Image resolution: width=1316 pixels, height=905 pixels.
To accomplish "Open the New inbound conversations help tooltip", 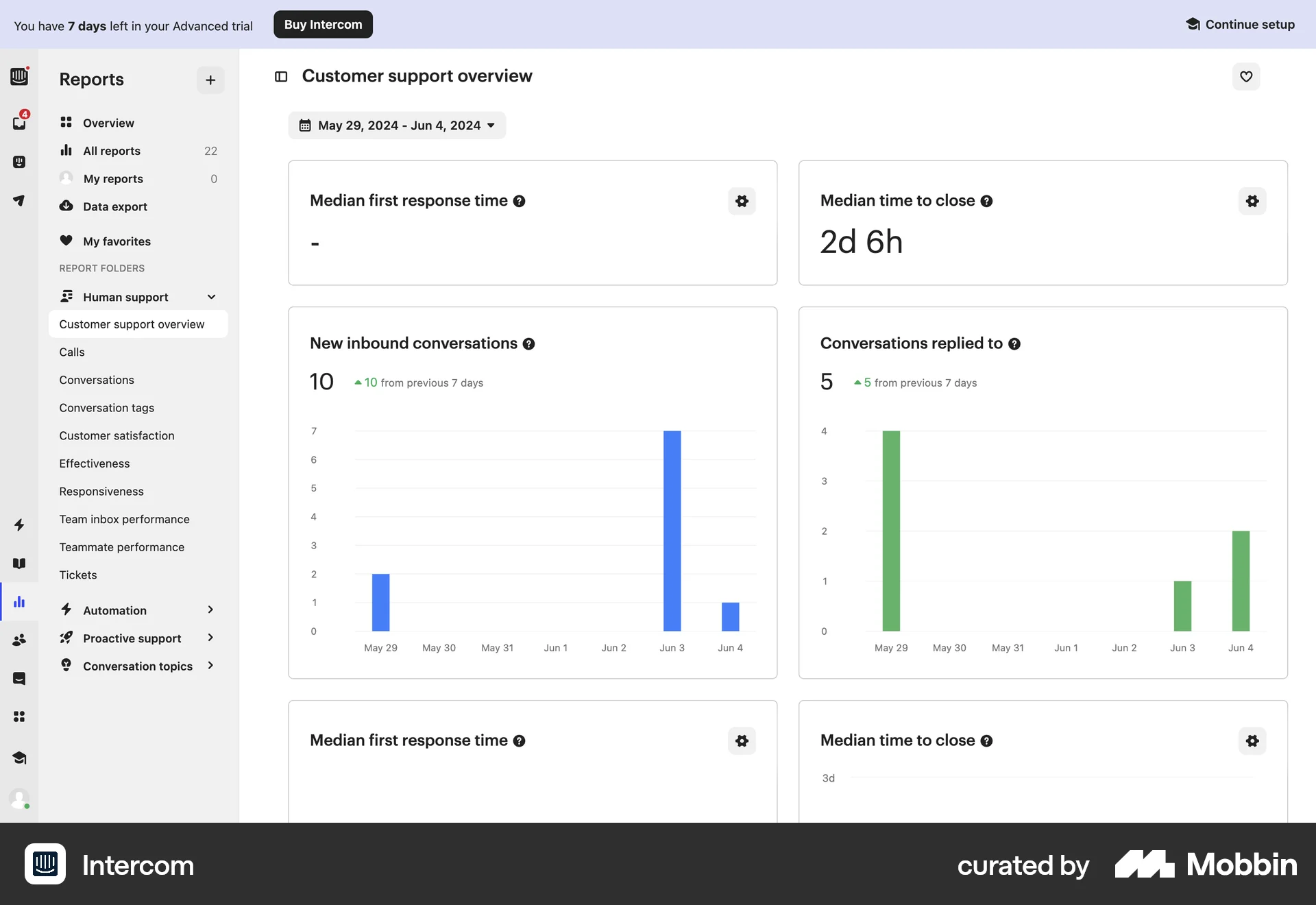I will coord(529,344).
